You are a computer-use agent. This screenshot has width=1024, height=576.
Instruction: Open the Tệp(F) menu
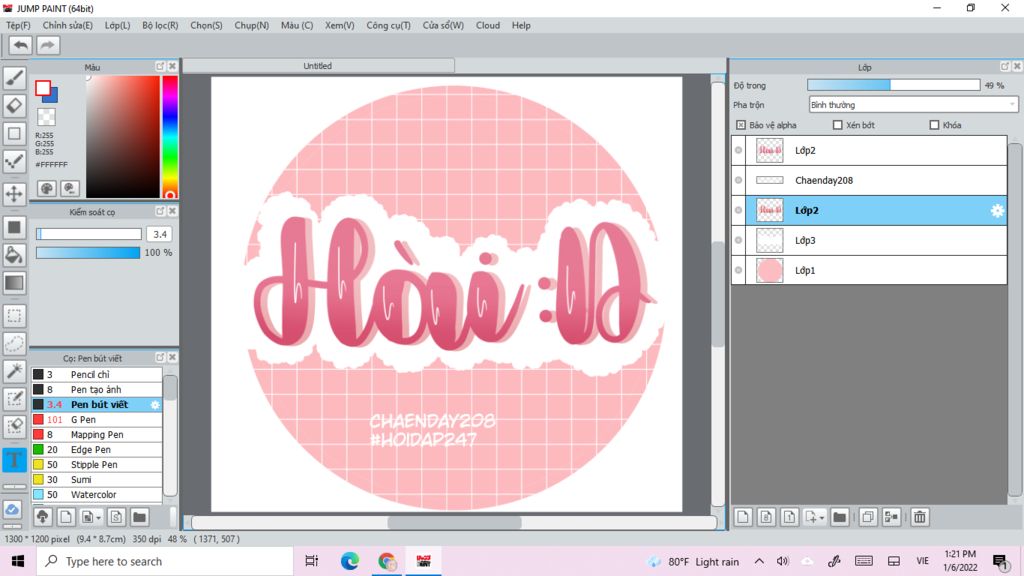click(18, 25)
